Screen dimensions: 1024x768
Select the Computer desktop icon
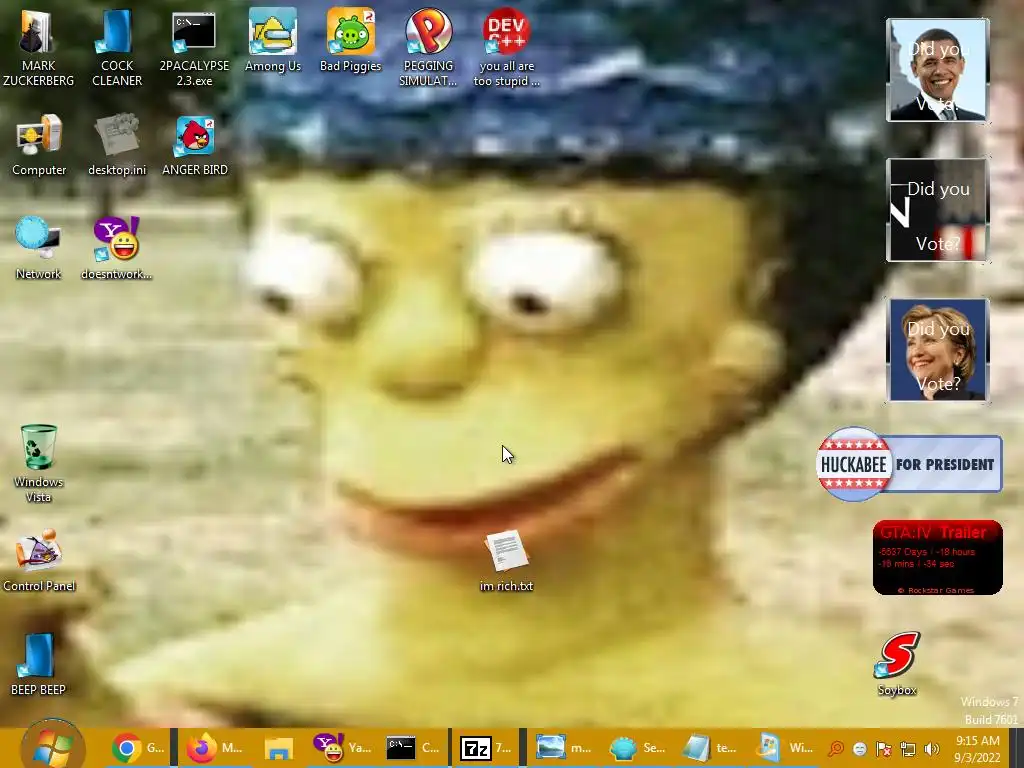(39, 145)
